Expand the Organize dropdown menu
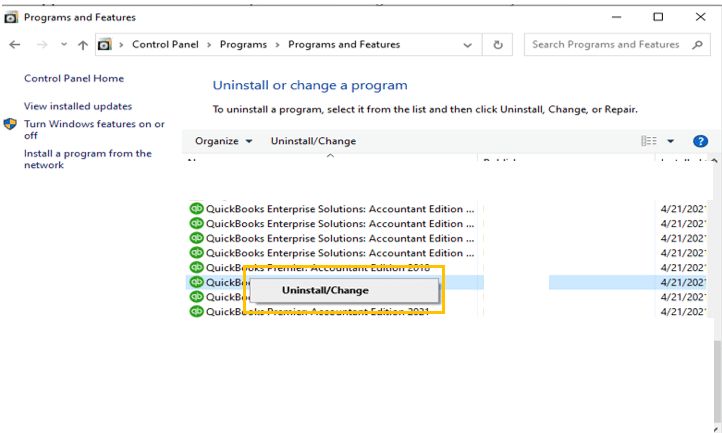 click(x=223, y=141)
